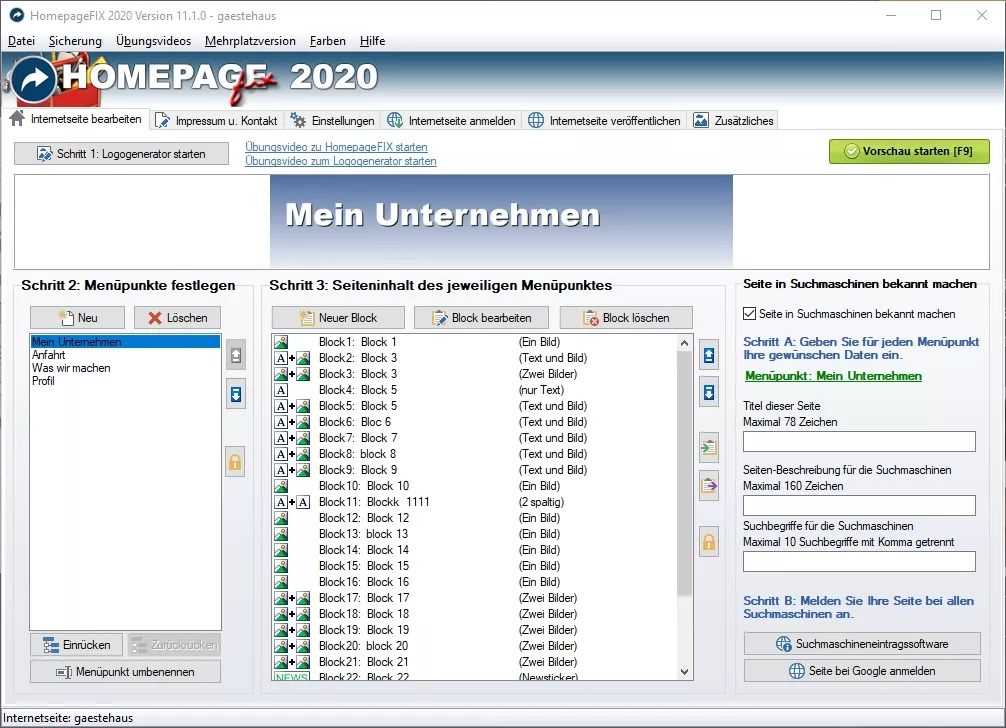Move block down with blue arrow icon

[709, 392]
